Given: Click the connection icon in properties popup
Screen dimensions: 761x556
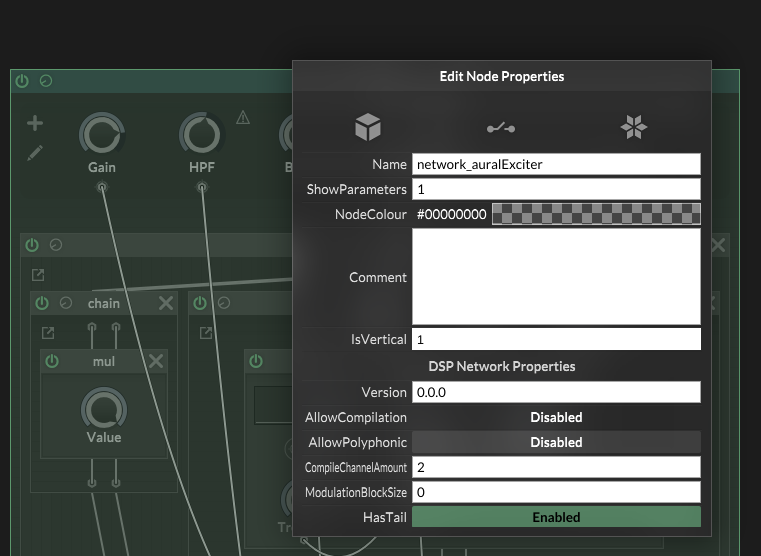Looking at the screenshot, I should tap(501, 127).
